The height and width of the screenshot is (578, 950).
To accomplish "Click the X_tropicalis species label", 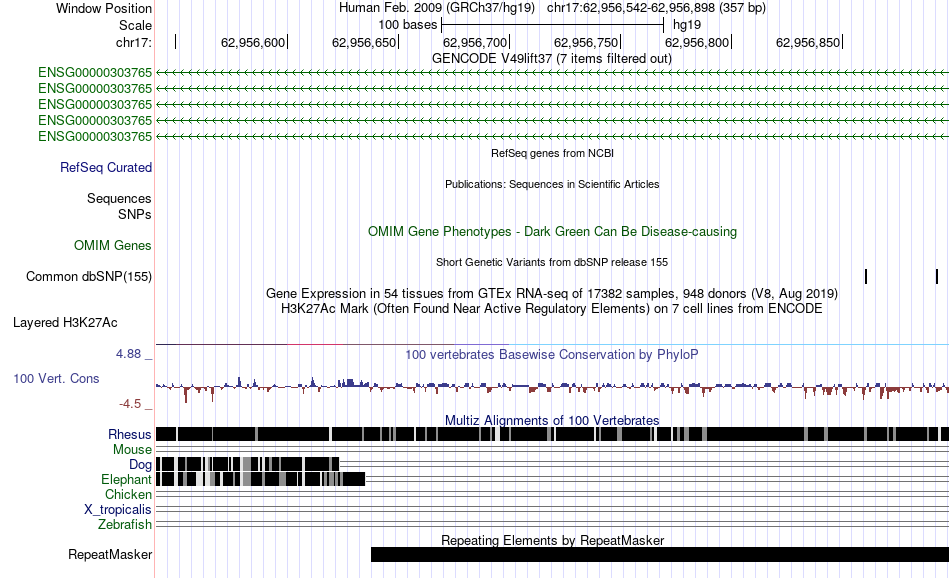I will tap(118, 510).
